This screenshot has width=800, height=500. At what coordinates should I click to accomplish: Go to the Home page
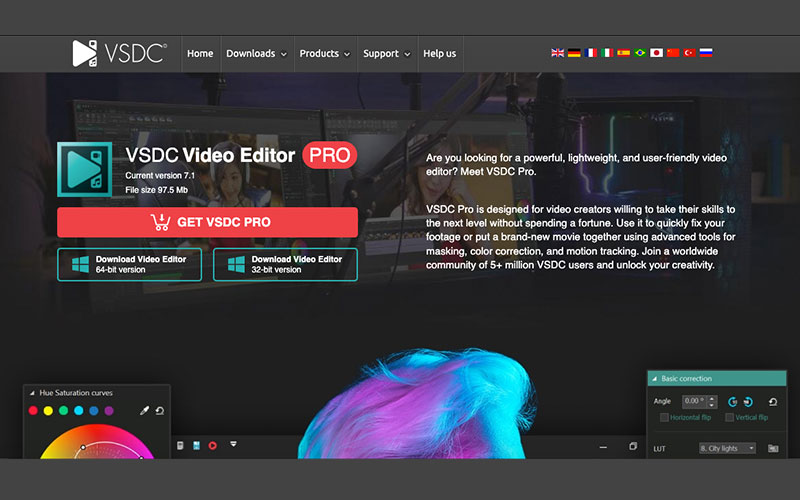200,54
